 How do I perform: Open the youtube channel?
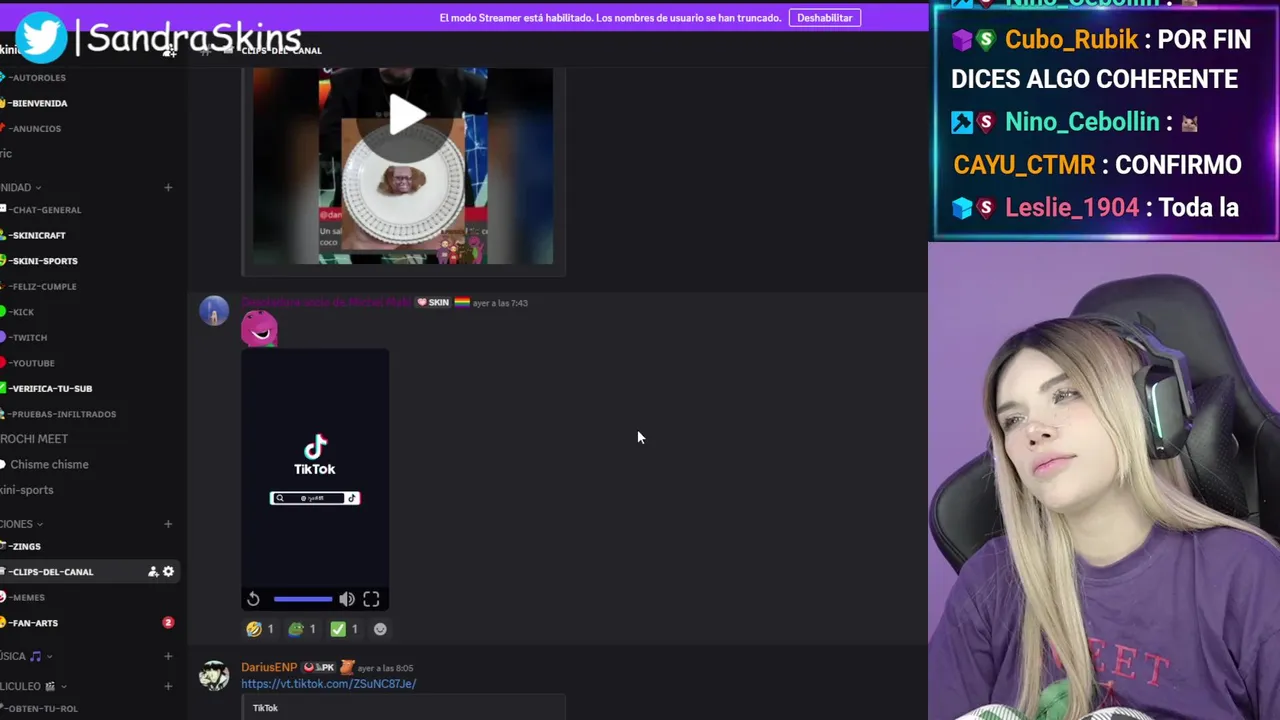tap(33, 363)
